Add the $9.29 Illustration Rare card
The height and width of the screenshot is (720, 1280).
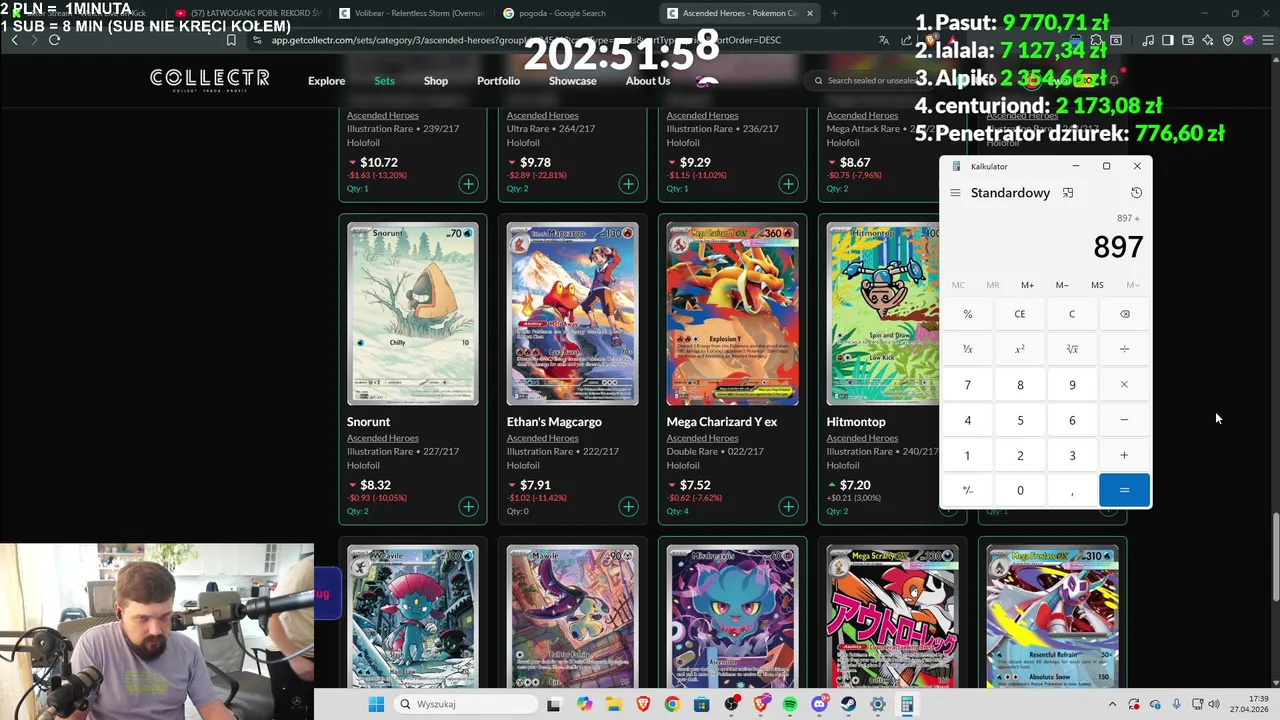tap(788, 184)
